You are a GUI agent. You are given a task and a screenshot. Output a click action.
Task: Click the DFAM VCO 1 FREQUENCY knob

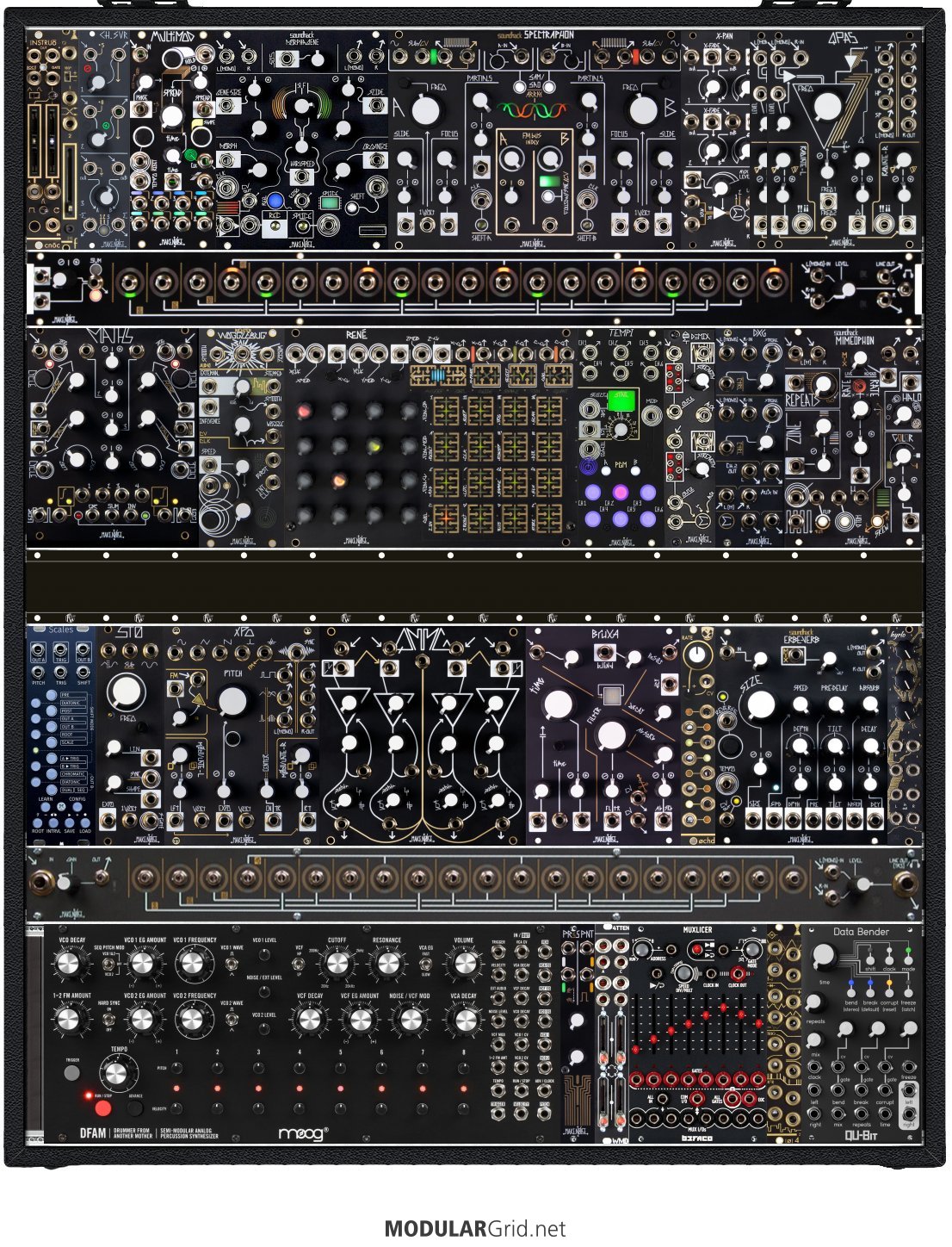[194, 965]
